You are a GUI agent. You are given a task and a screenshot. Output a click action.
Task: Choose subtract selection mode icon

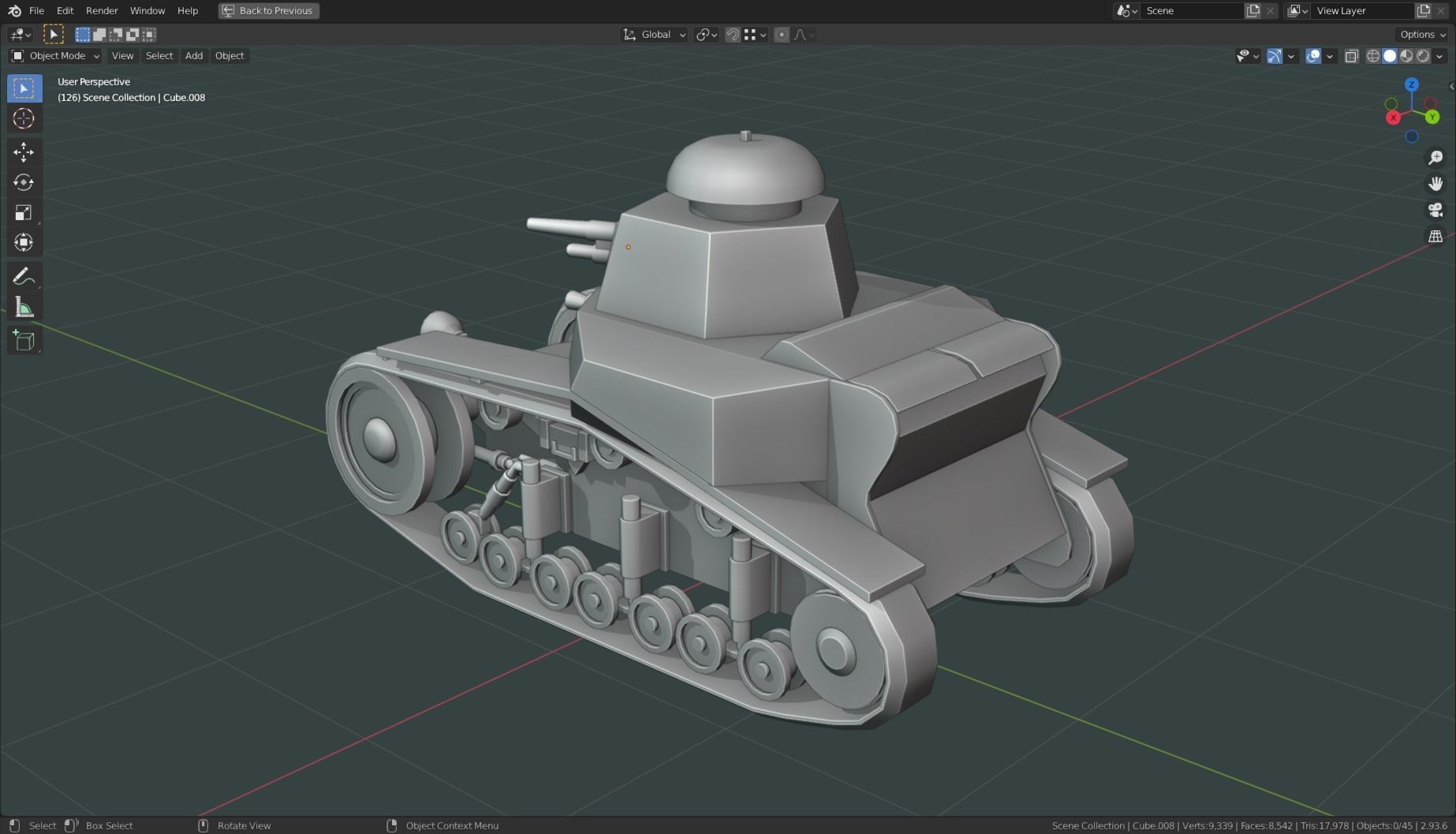(116, 34)
